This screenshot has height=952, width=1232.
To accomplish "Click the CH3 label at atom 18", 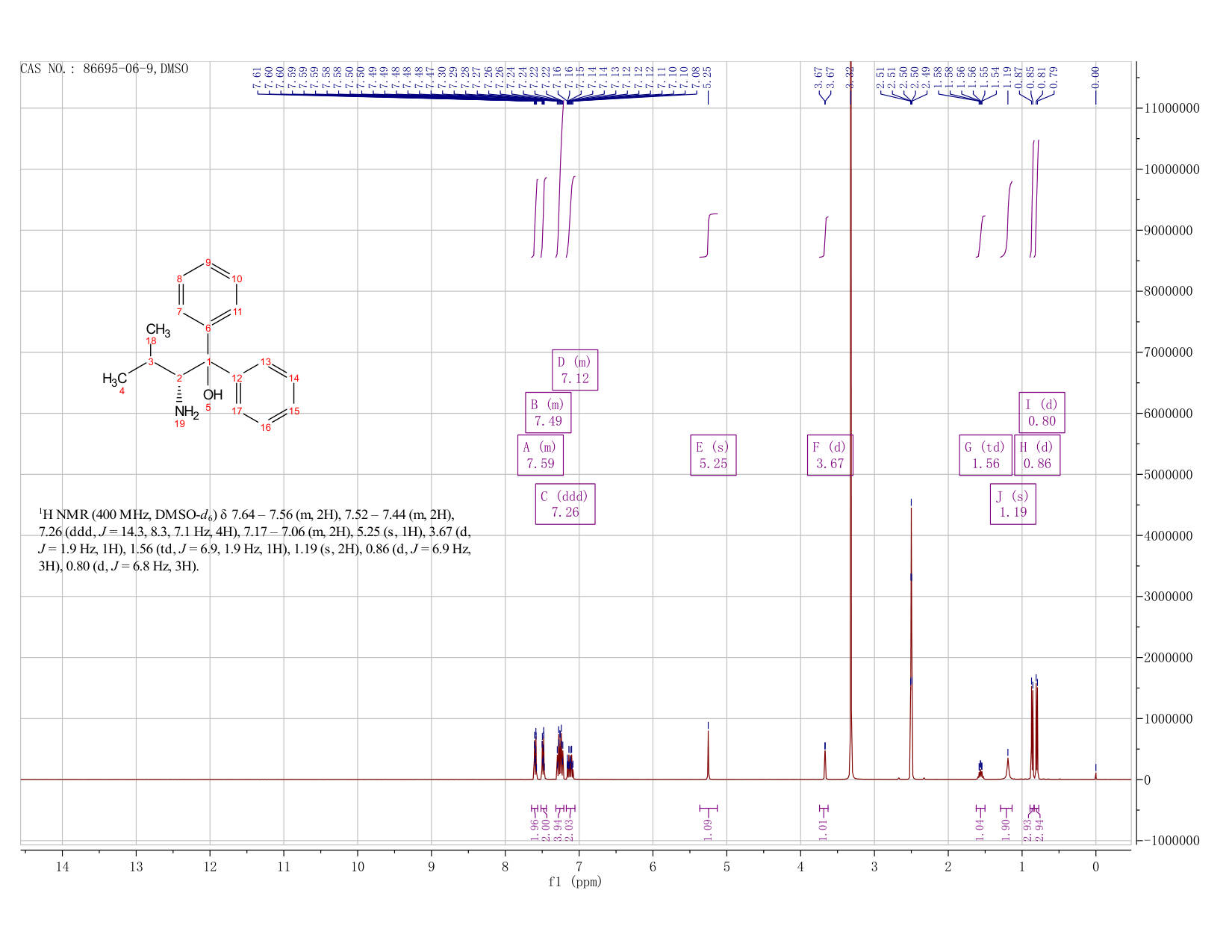I will (158, 329).
